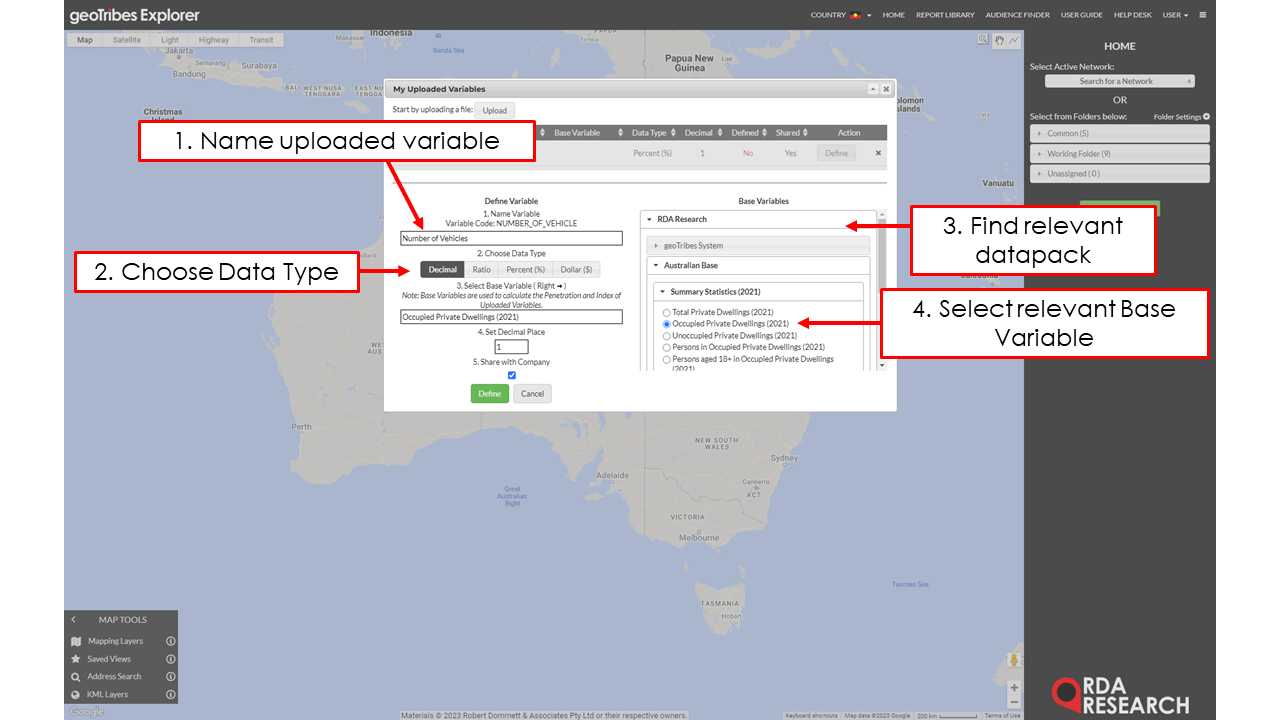Viewport: 1280px width, 720px height.
Task: Expand the Unassigned (0) folder
Action: (x=1119, y=173)
